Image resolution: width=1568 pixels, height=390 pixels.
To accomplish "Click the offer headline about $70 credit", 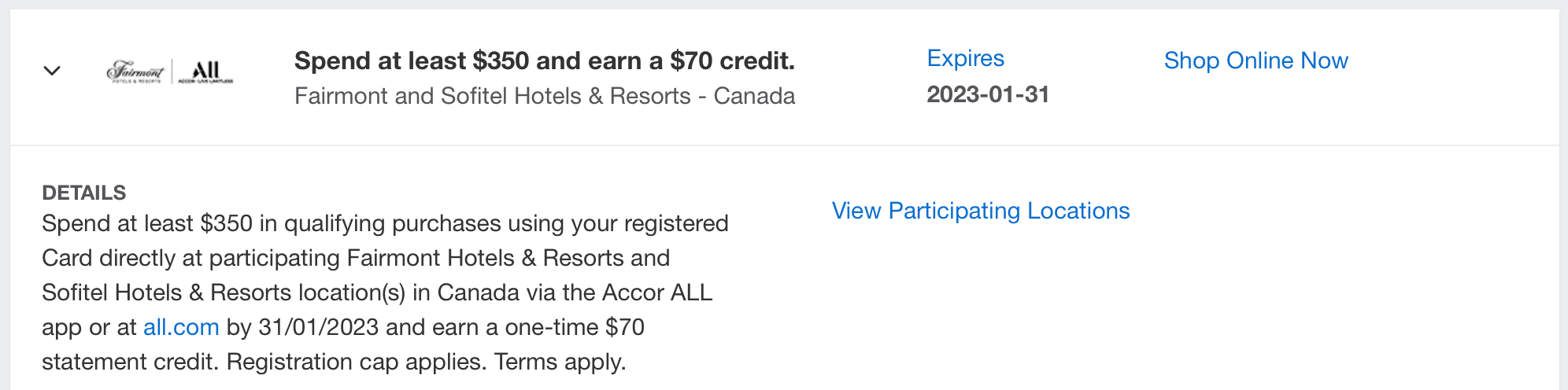I will pos(544,61).
